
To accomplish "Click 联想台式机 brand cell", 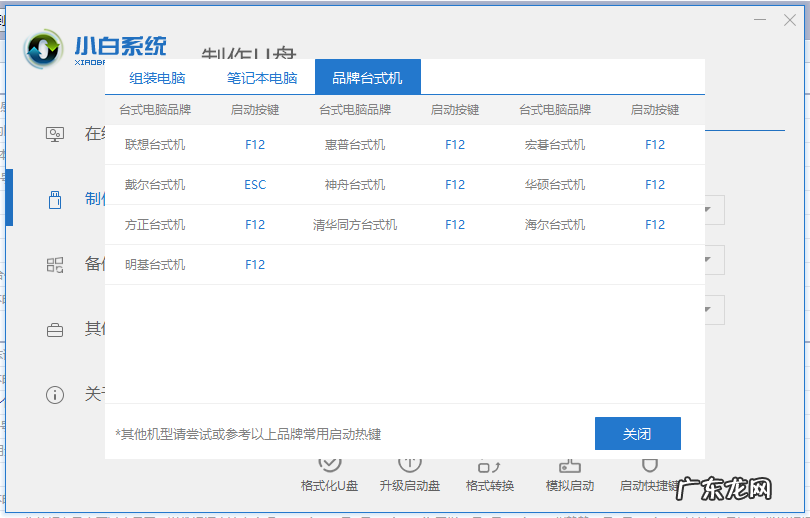I will (x=155, y=145).
